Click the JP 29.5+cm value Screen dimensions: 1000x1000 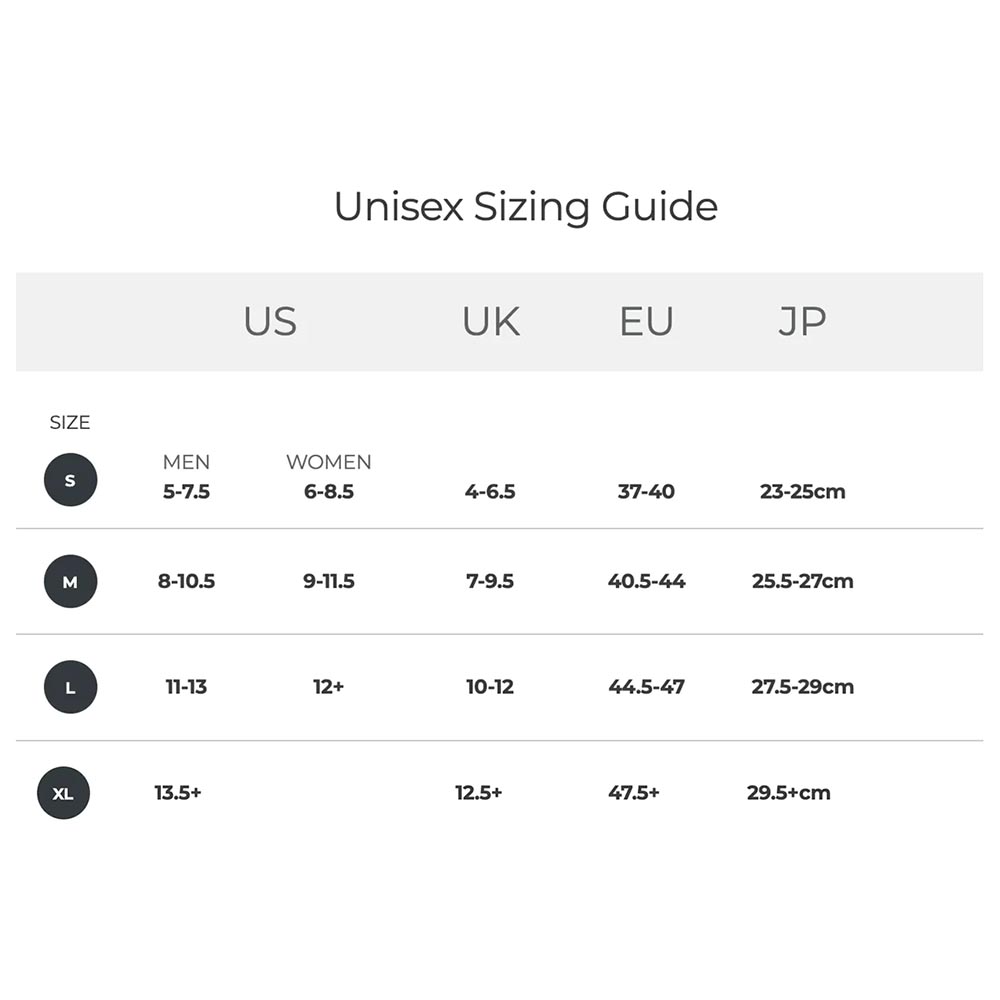788,793
